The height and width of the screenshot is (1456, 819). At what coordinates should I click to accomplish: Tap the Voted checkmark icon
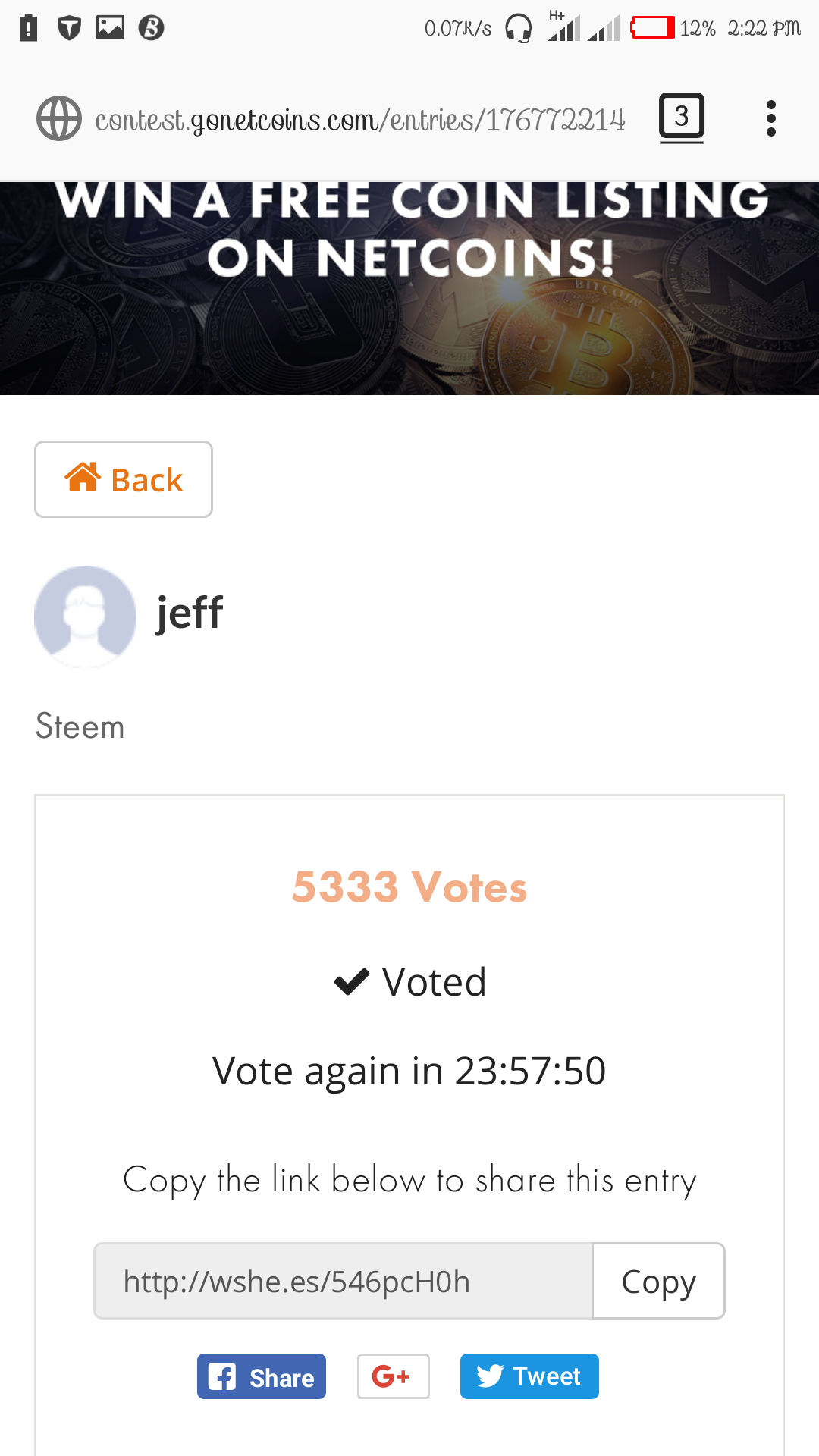[351, 982]
